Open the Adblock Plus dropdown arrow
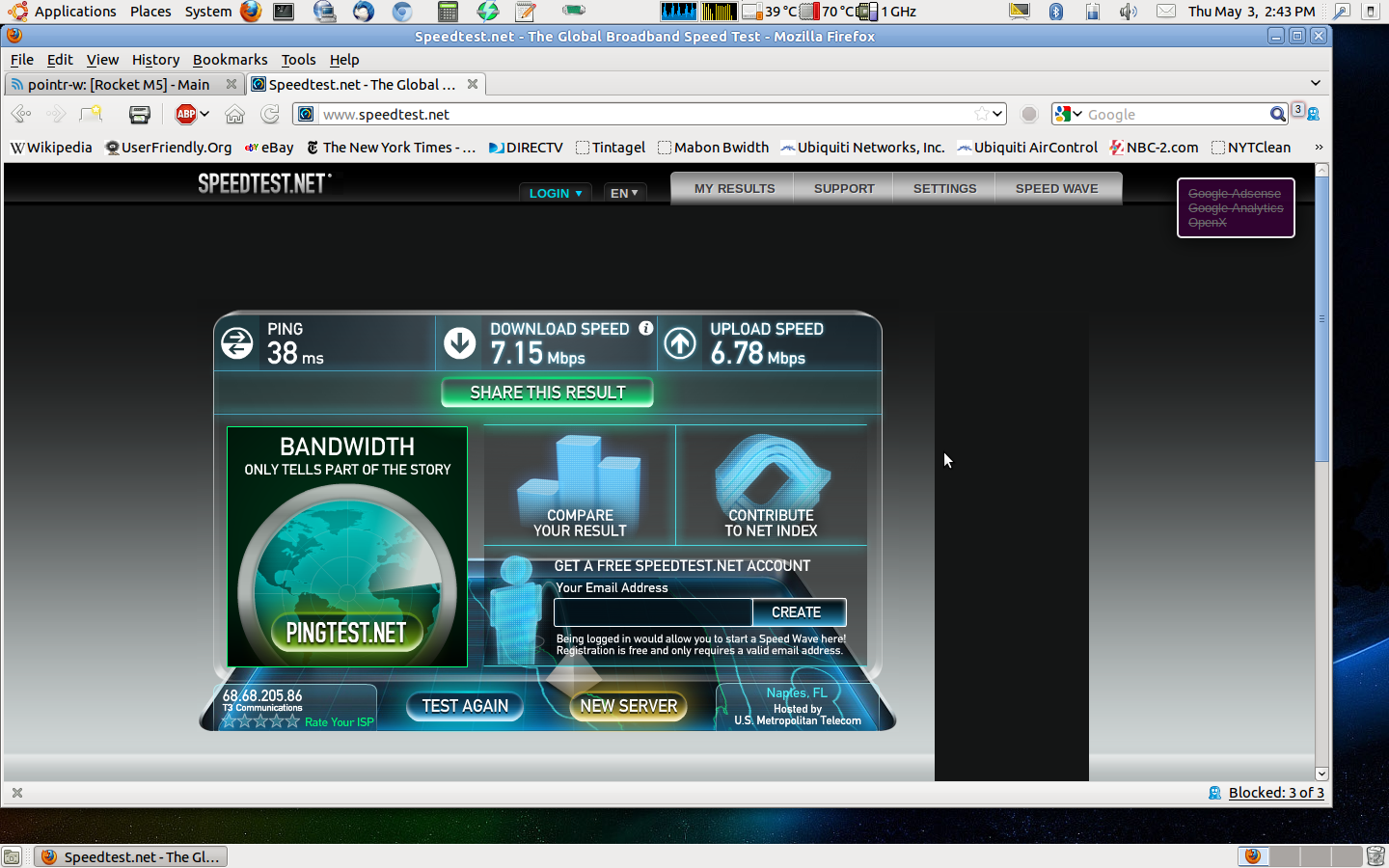Viewport: 1389px width, 868px height. 204,115
